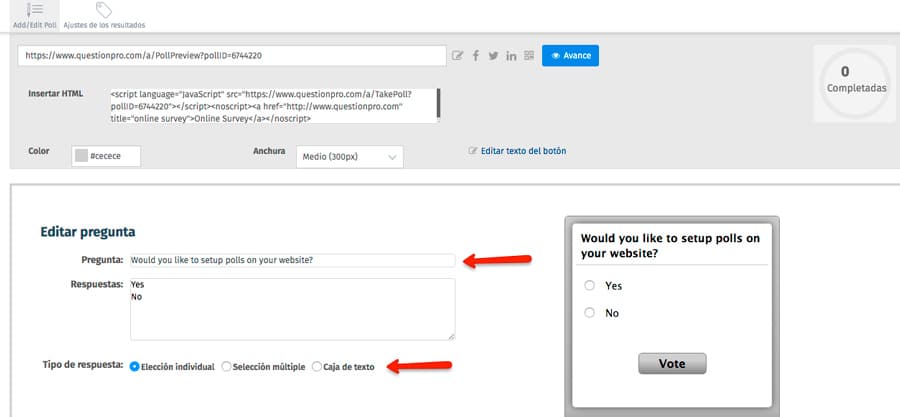The image size is (900, 417).
Task: Click the poll preview question title
Action: pos(670,245)
